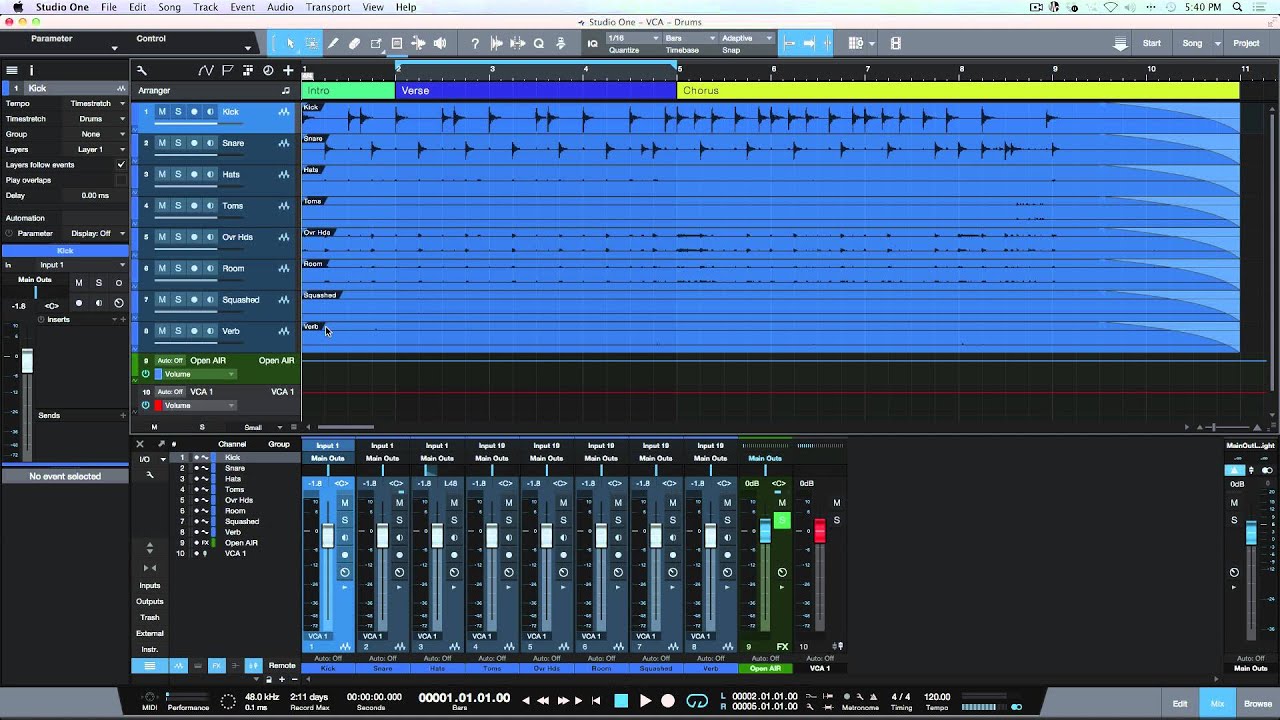The image size is (1280, 720).
Task: Open the Edit view button
Action: (1180, 703)
